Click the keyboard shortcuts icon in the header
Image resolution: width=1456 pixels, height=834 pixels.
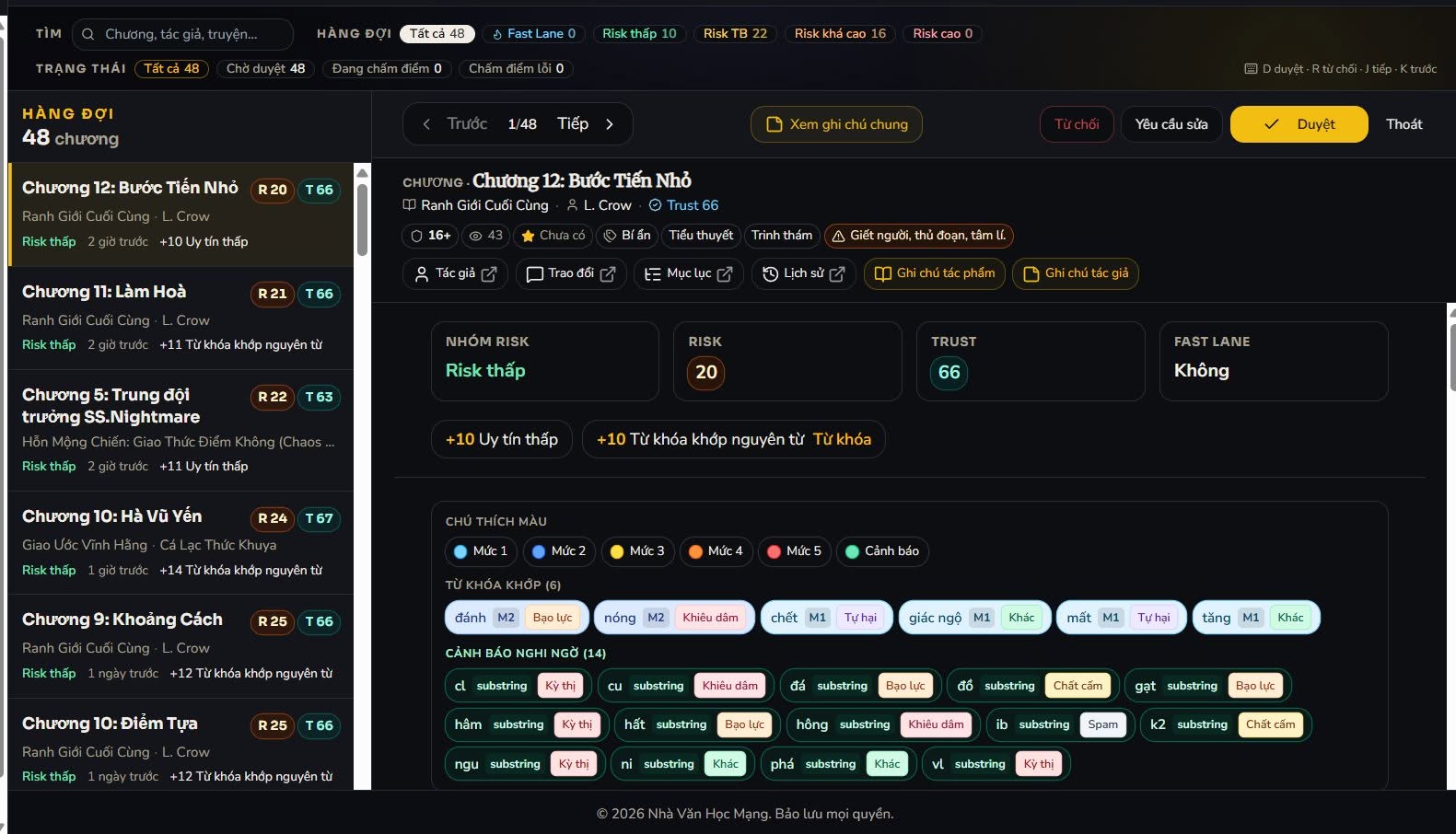click(1251, 69)
